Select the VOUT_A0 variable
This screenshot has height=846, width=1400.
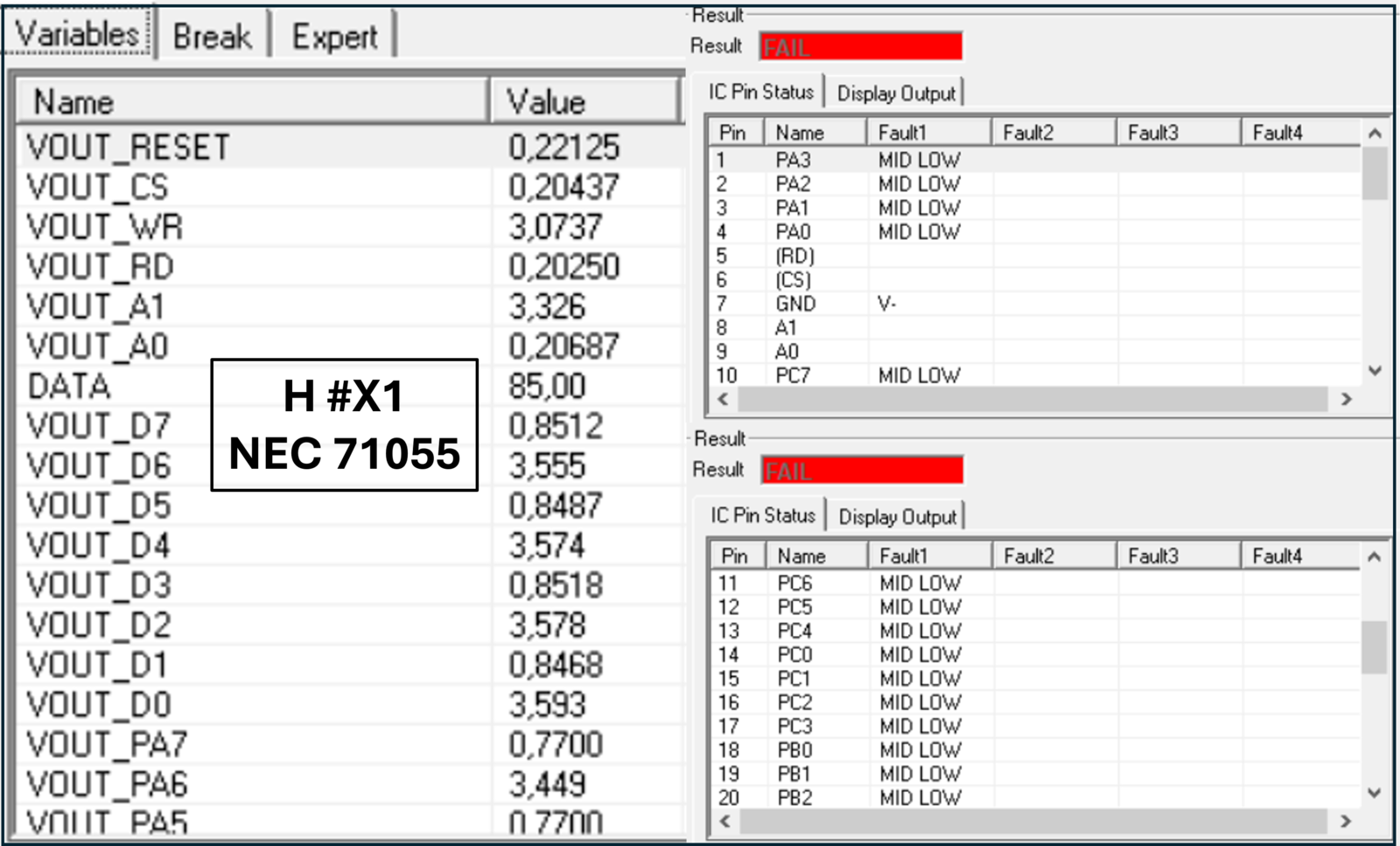coord(97,346)
